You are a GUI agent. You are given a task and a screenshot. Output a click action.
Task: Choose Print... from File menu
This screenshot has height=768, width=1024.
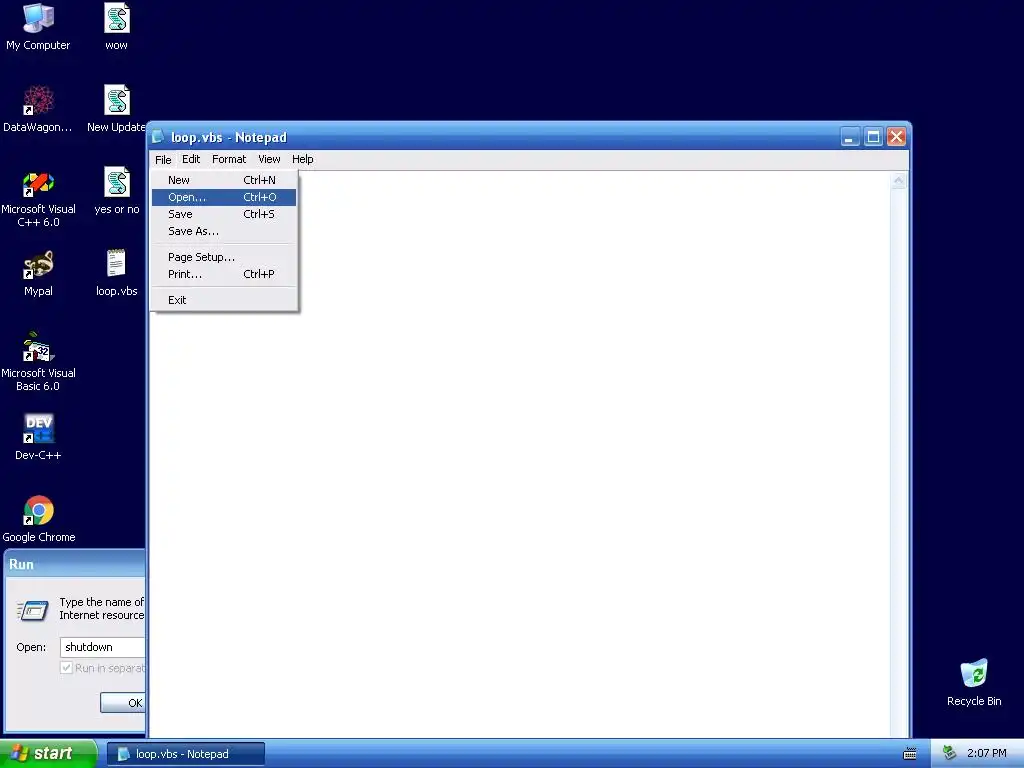click(x=224, y=274)
